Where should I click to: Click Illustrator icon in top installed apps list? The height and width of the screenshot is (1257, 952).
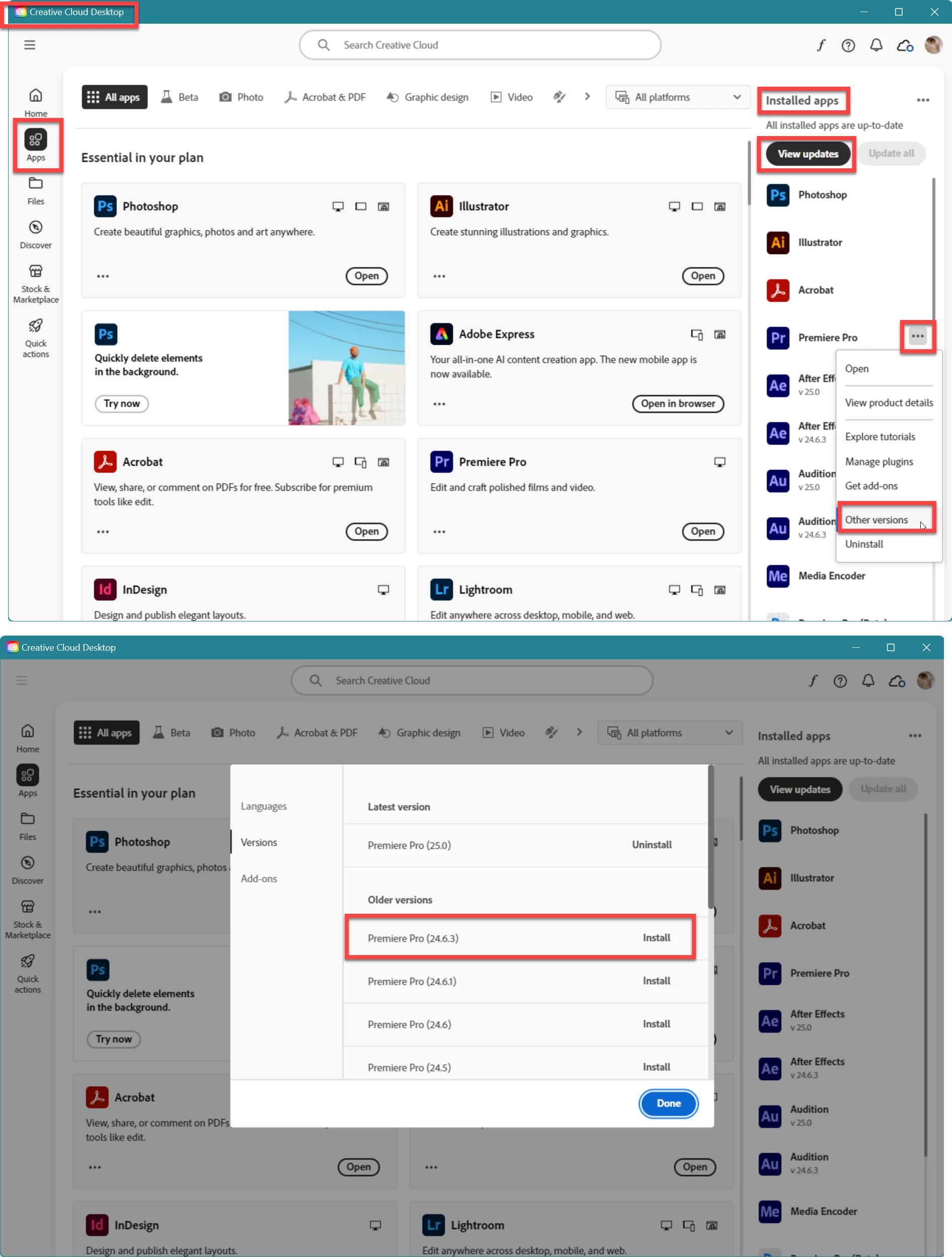coord(778,242)
